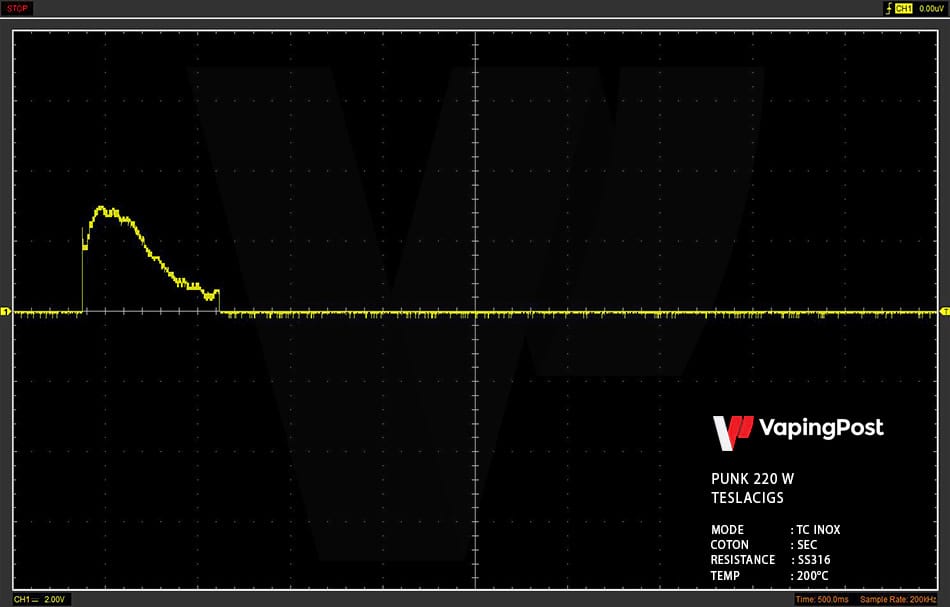Click the trigger level T marker on right edge
Screen dimensions: 950x607
tap(945, 311)
